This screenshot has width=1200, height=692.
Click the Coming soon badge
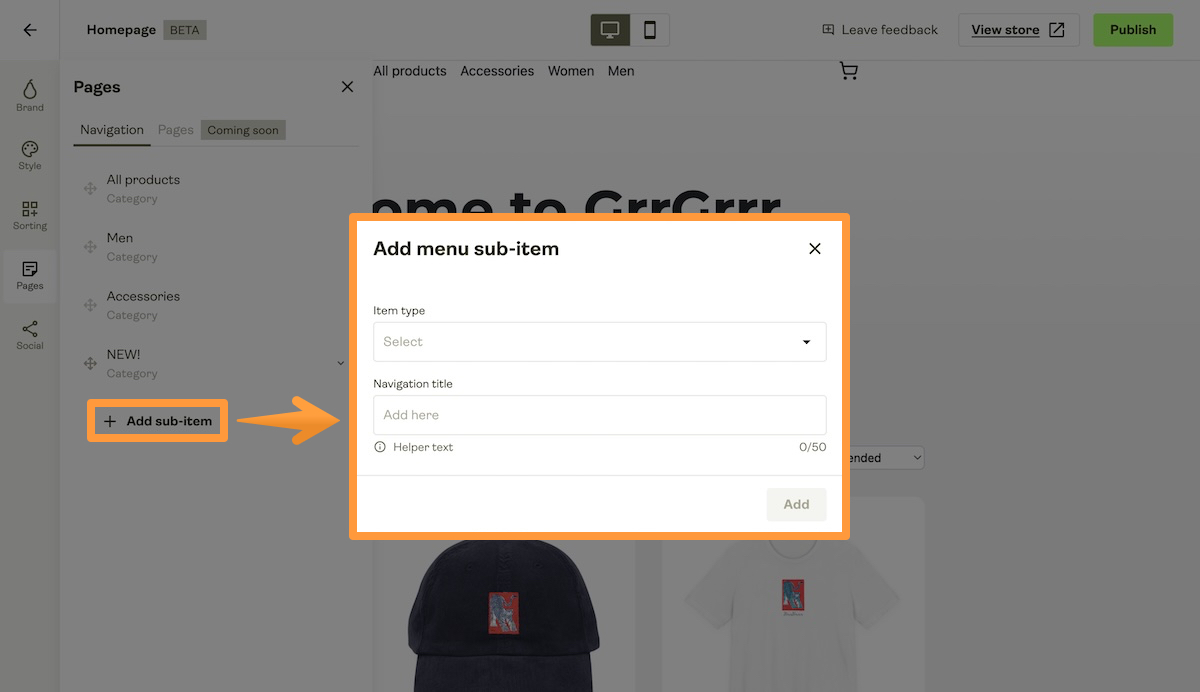tap(243, 130)
